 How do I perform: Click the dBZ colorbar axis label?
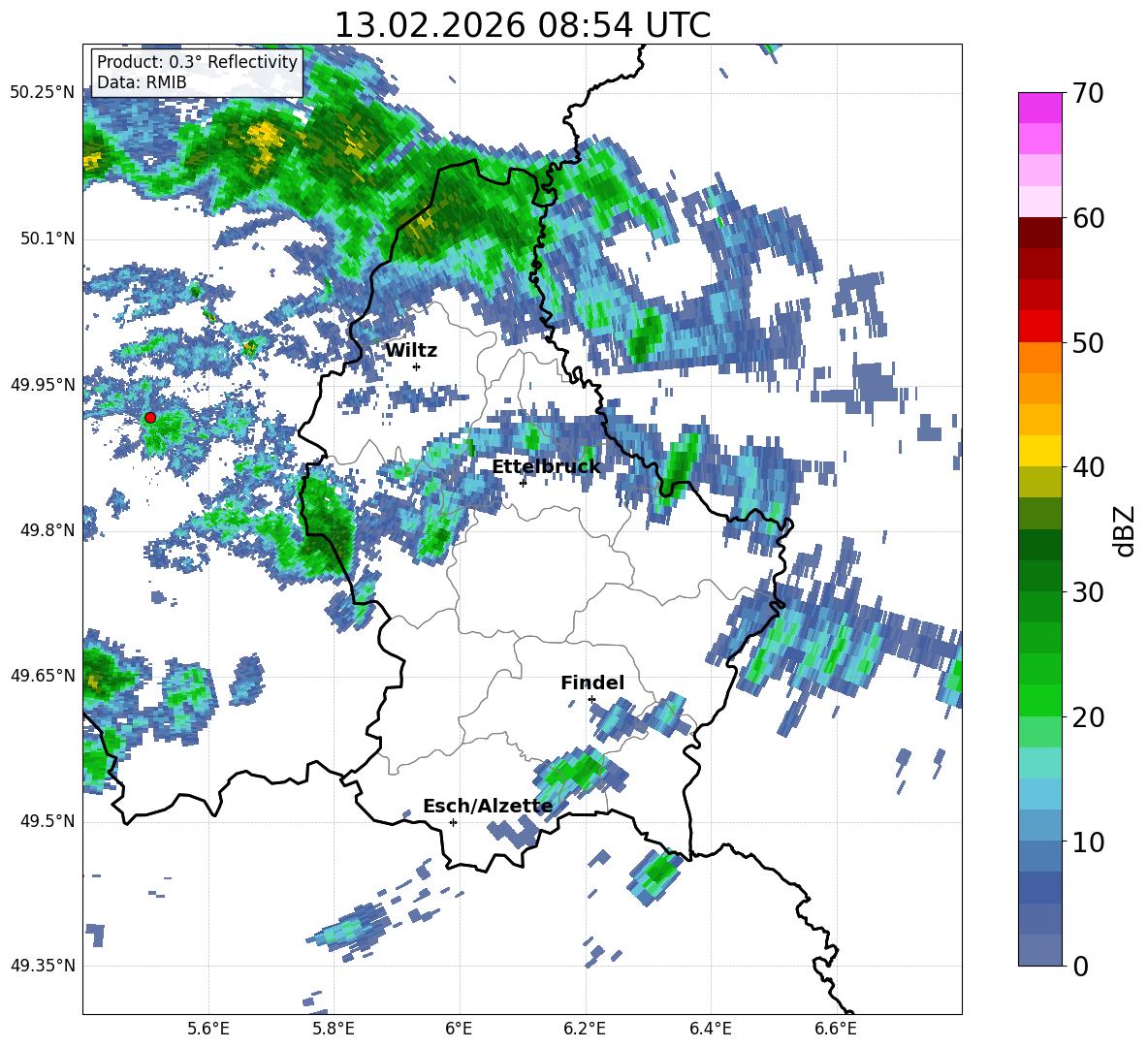click(x=1126, y=530)
